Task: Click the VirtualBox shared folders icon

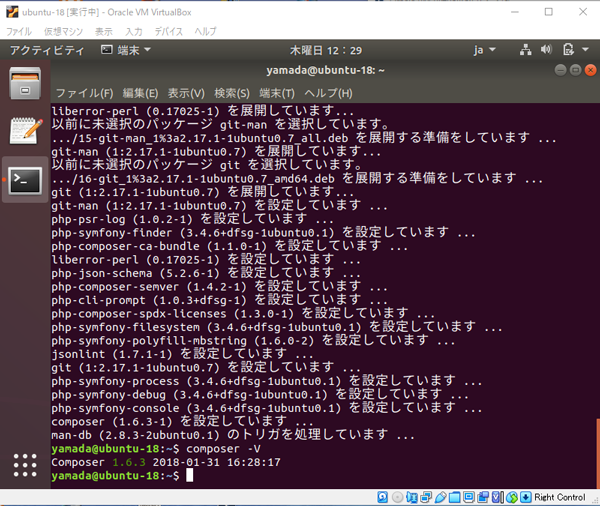Action: click(454, 497)
